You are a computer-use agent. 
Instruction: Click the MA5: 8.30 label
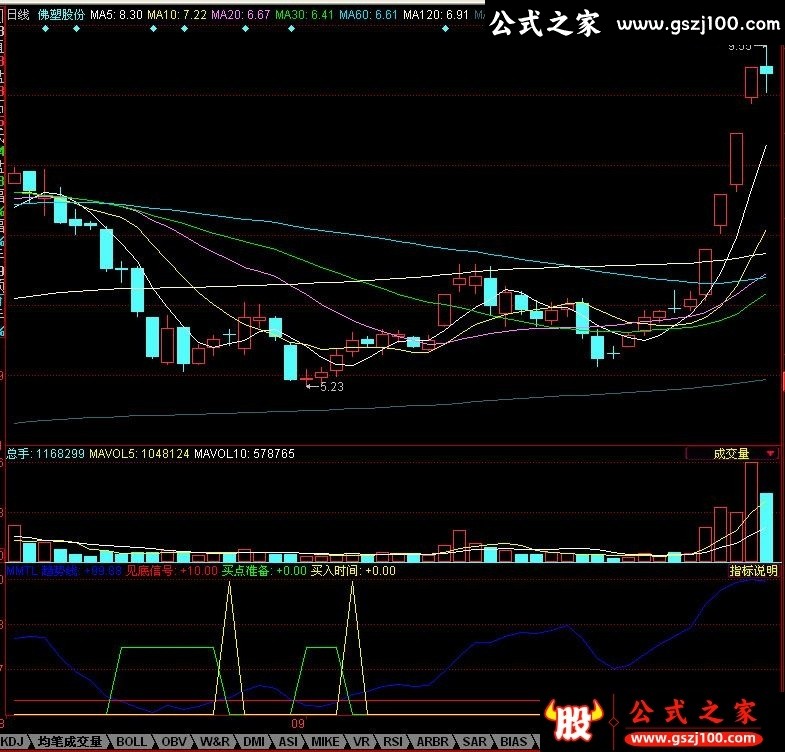pos(116,15)
